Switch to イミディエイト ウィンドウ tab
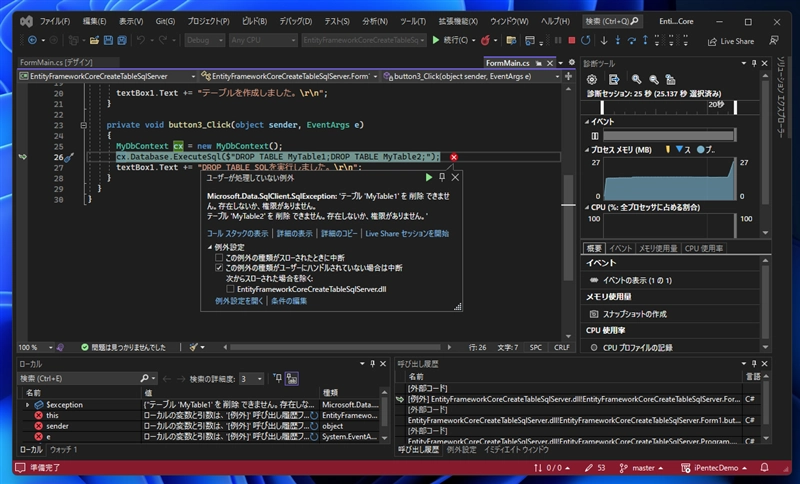 [x=516, y=450]
